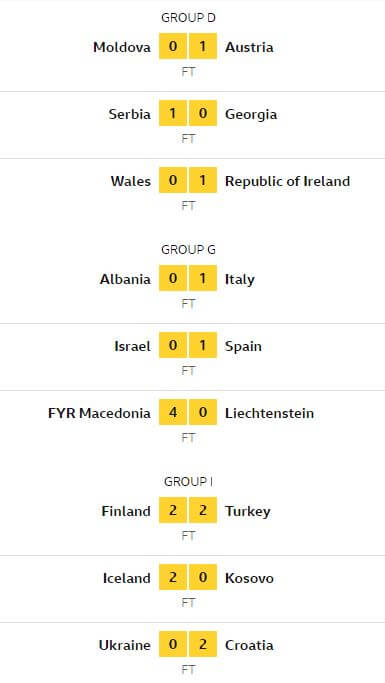385x683 pixels.
Task: Click the Albania team name
Action: 125,279
